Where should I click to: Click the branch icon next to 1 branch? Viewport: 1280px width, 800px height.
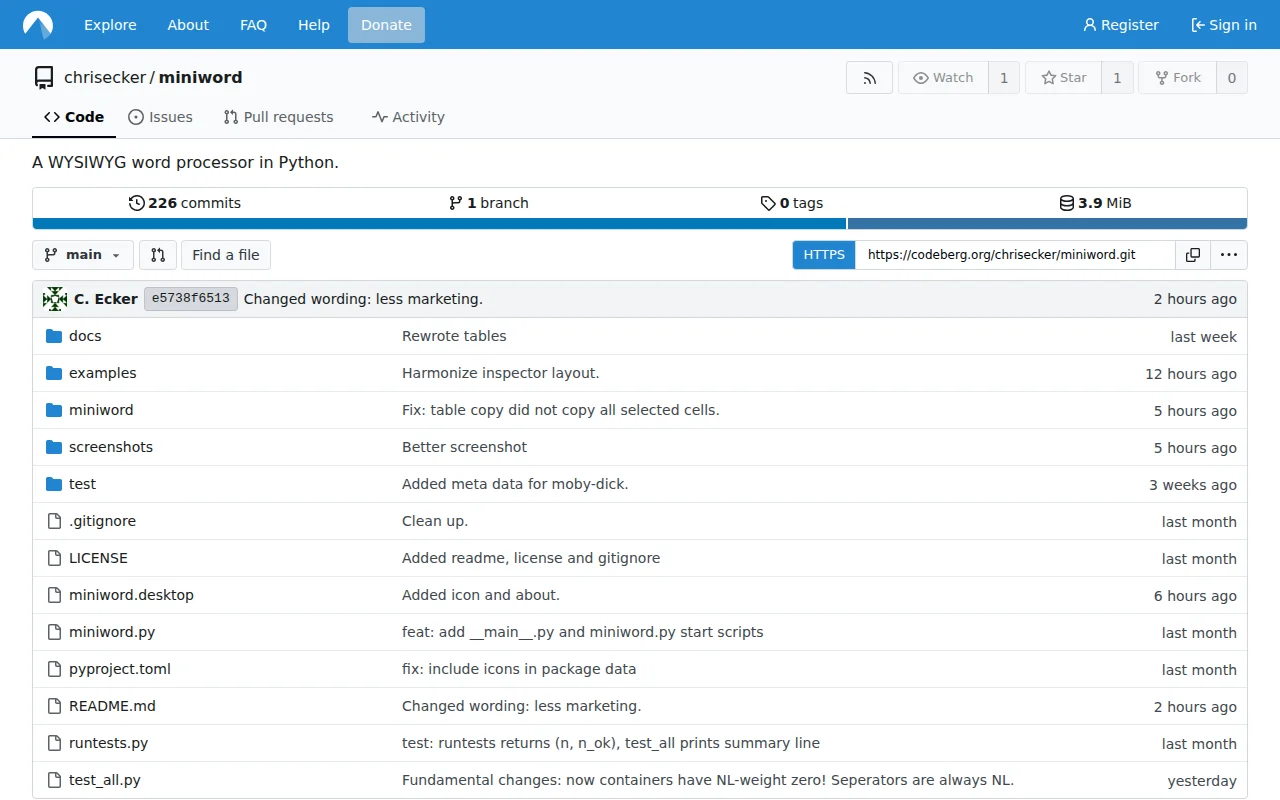456,203
